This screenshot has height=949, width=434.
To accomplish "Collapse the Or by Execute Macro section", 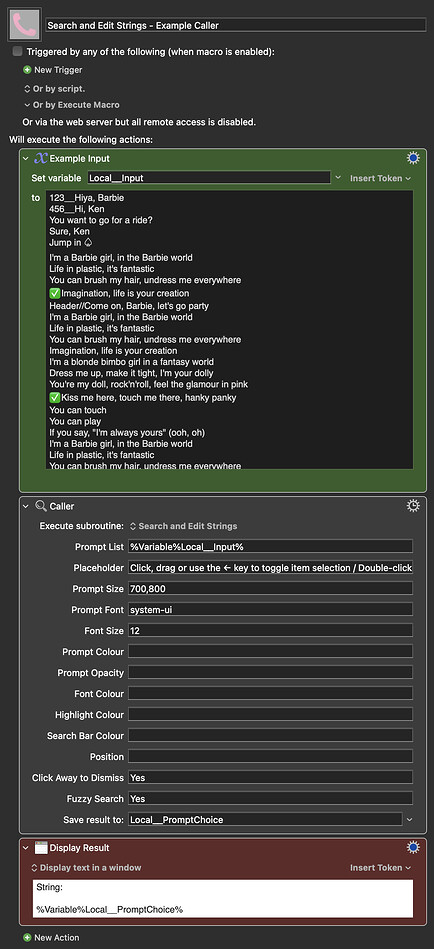I will pos(27,105).
